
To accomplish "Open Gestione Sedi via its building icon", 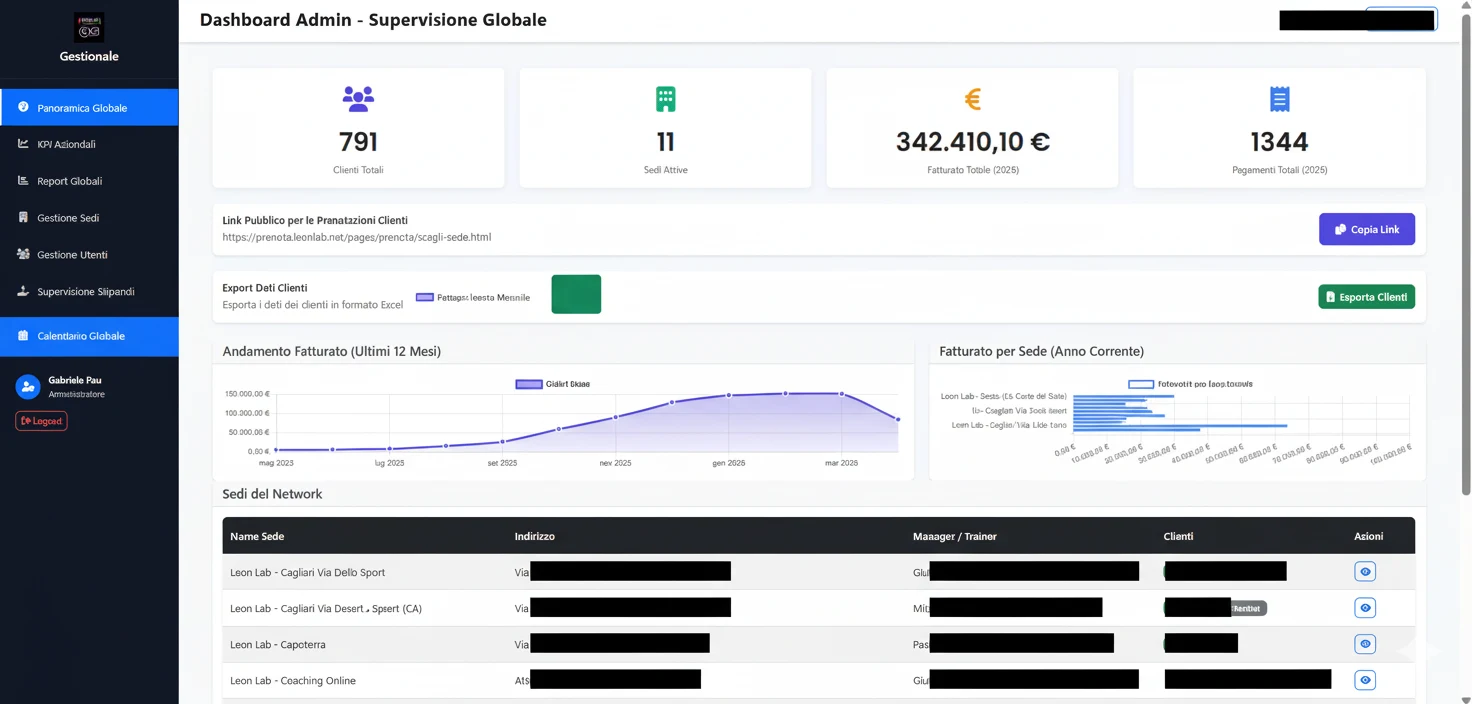I will coord(22,217).
